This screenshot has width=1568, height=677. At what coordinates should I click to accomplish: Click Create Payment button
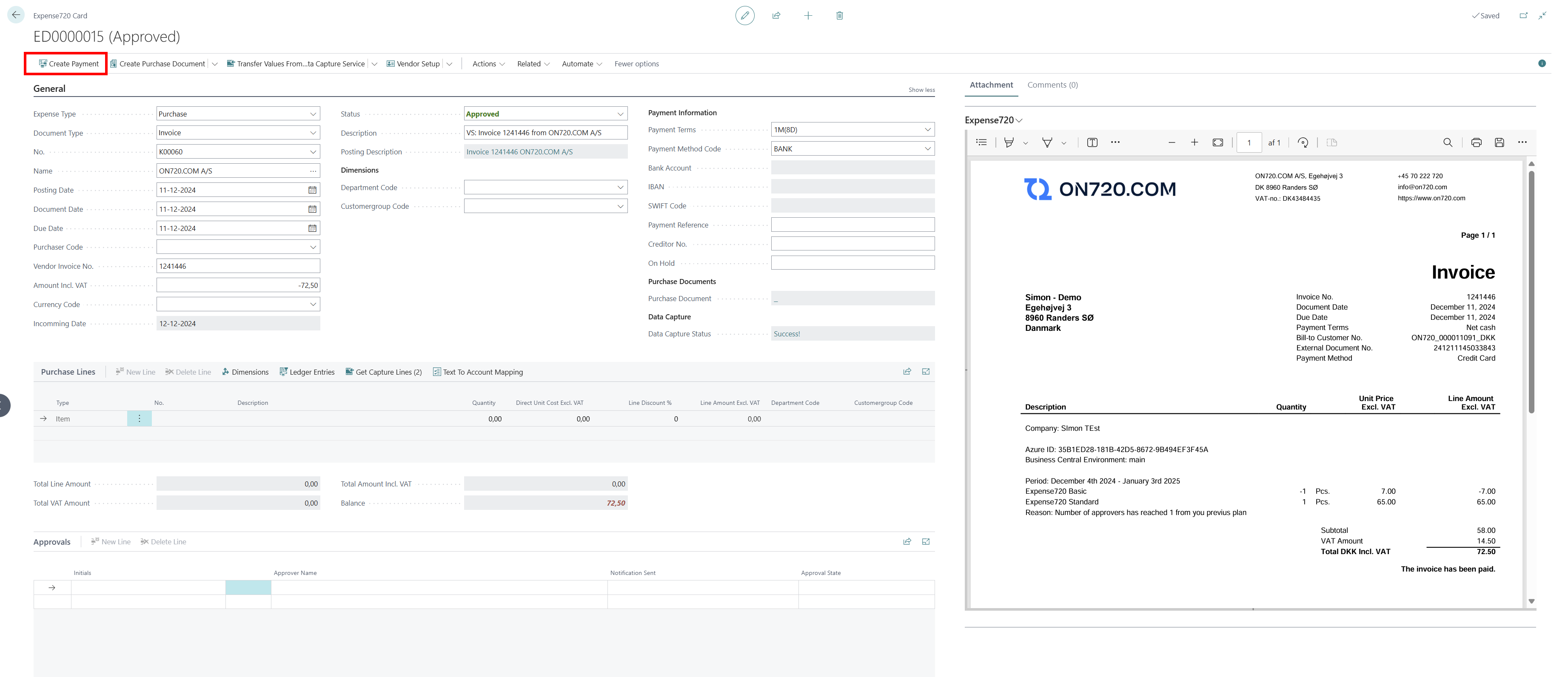[x=69, y=64]
